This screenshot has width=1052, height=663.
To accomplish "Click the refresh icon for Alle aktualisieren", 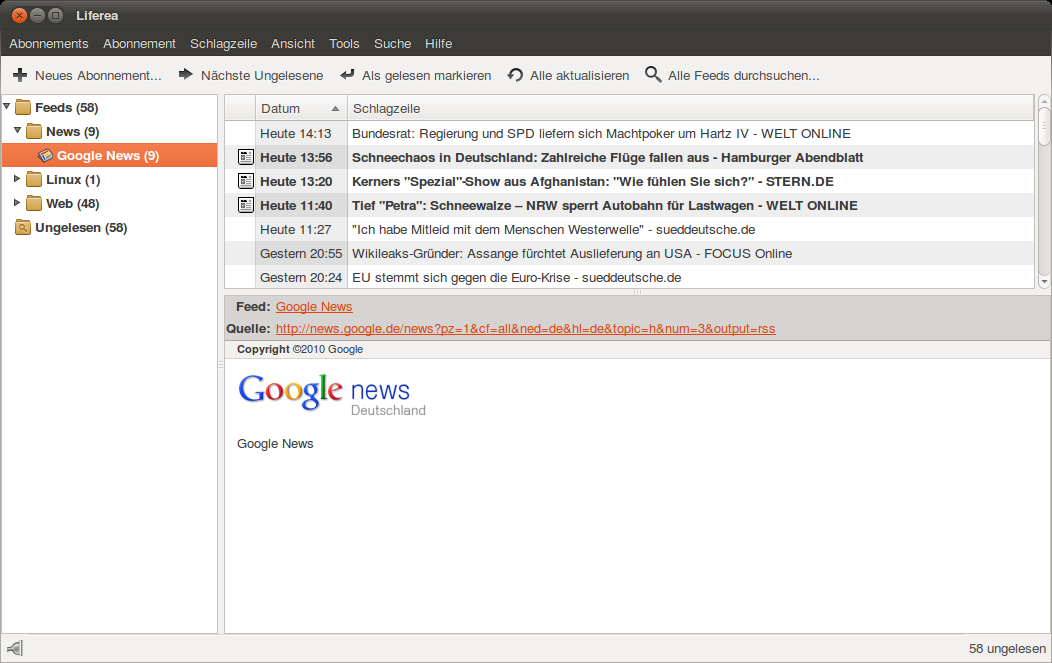I will [515, 75].
